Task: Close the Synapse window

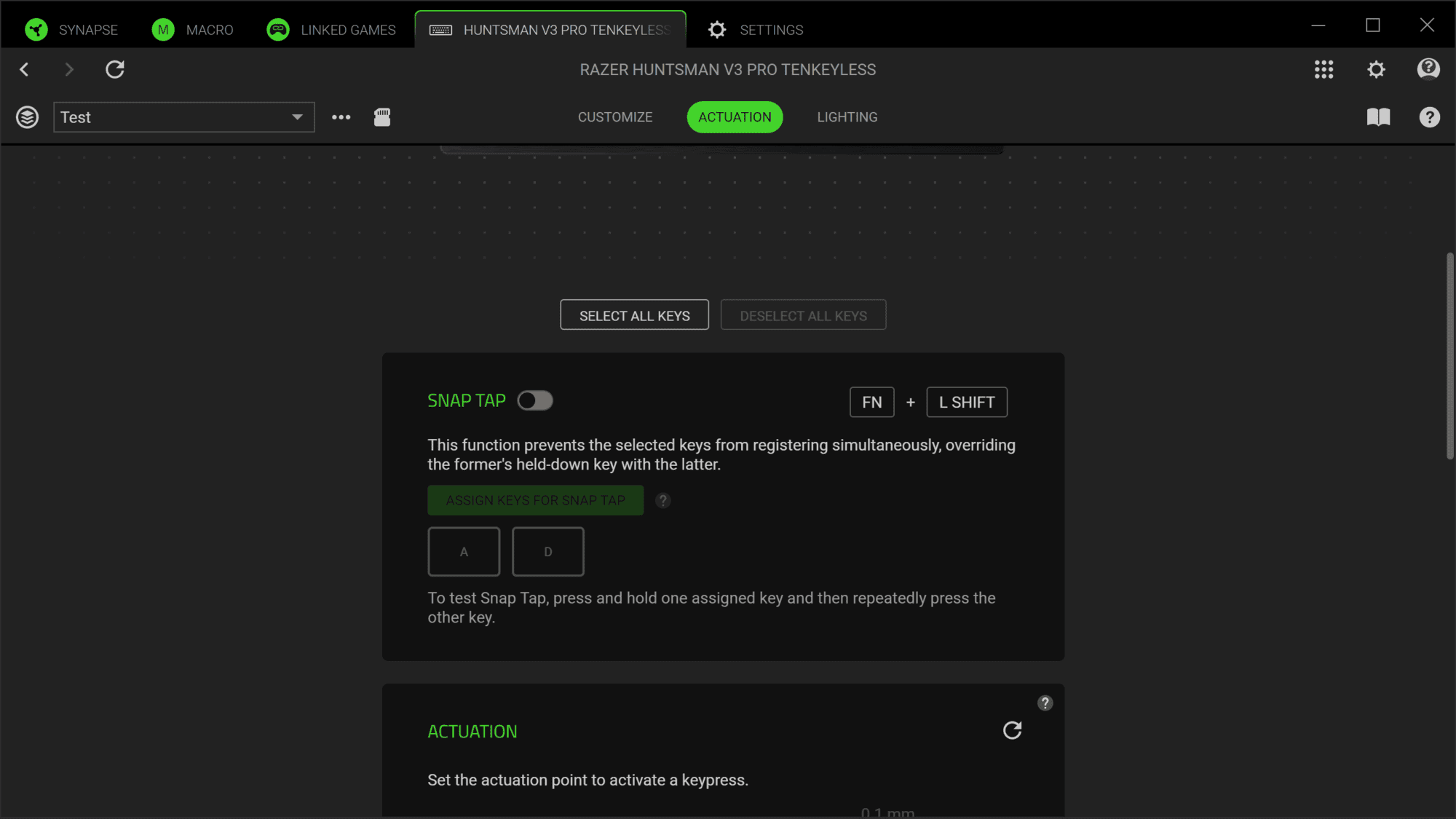Action: click(x=1427, y=25)
